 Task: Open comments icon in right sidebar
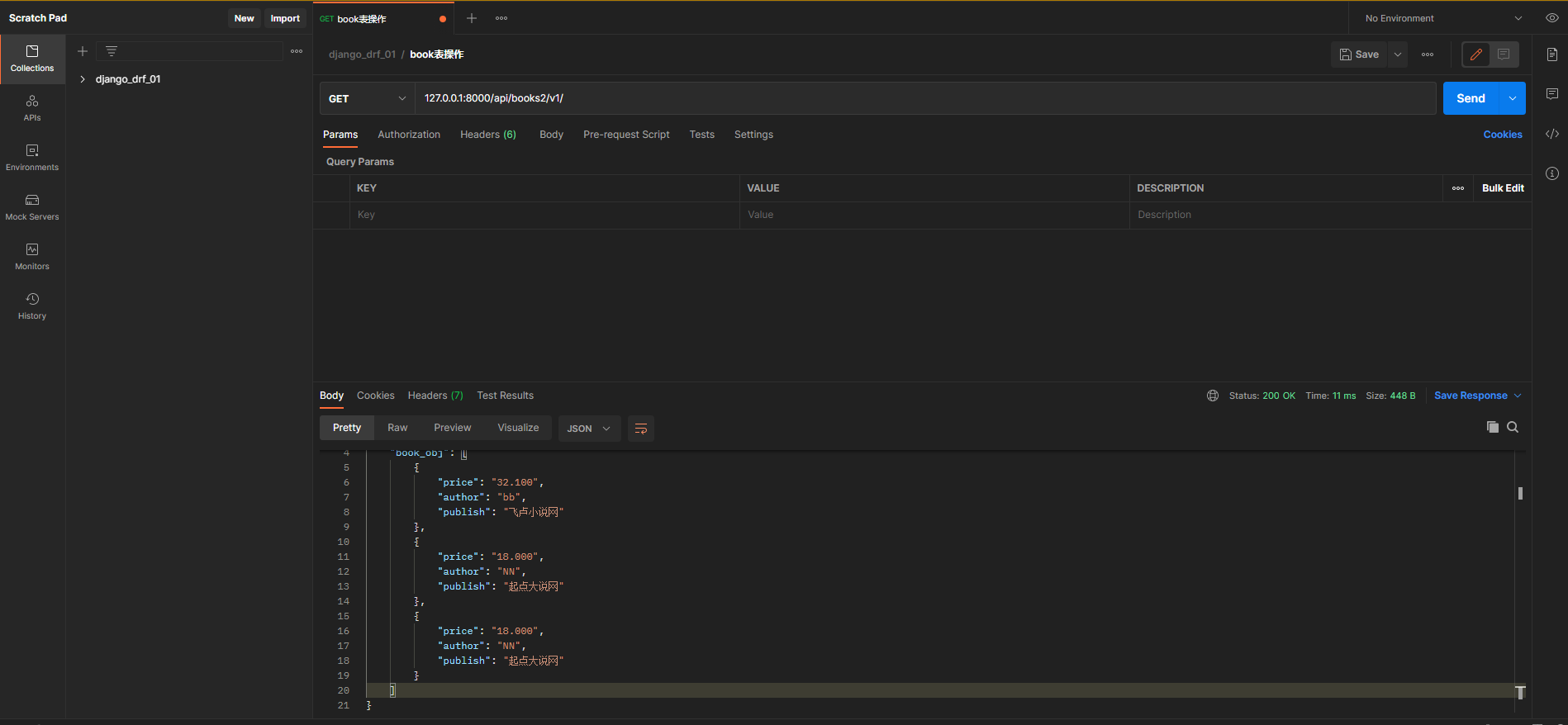pos(1552,94)
